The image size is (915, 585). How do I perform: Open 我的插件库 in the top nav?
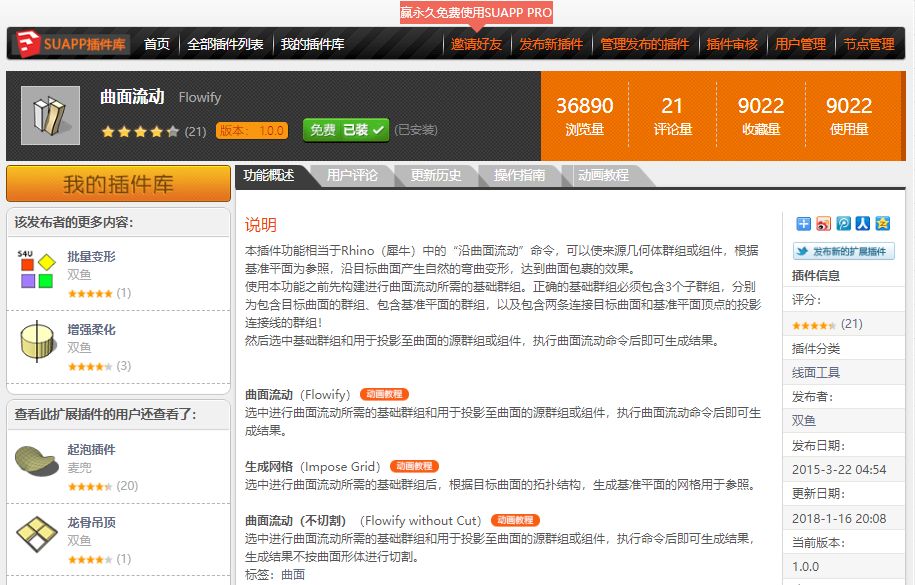coord(312,44)
